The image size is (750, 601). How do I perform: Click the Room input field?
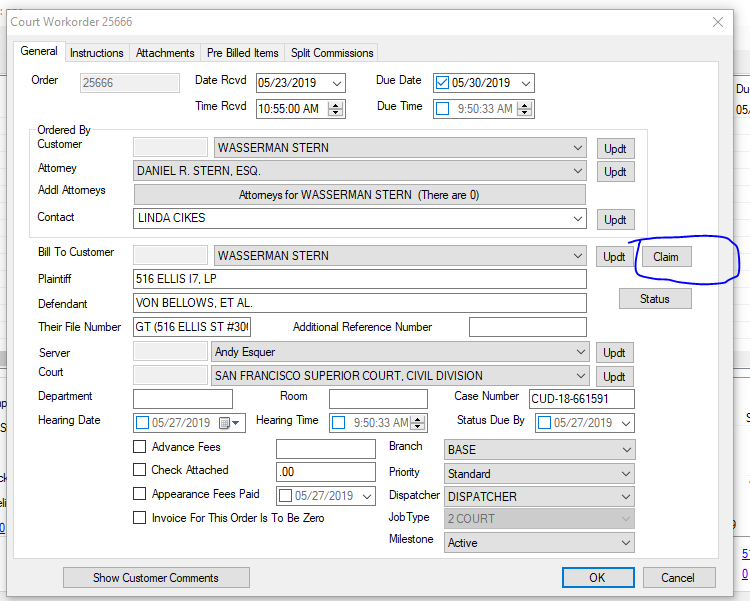click(x=378, y=399)
